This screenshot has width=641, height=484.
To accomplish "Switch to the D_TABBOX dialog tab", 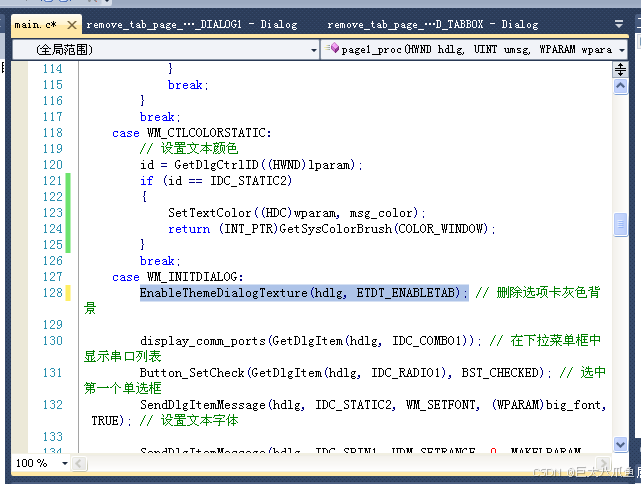I will tap(432, 24).
